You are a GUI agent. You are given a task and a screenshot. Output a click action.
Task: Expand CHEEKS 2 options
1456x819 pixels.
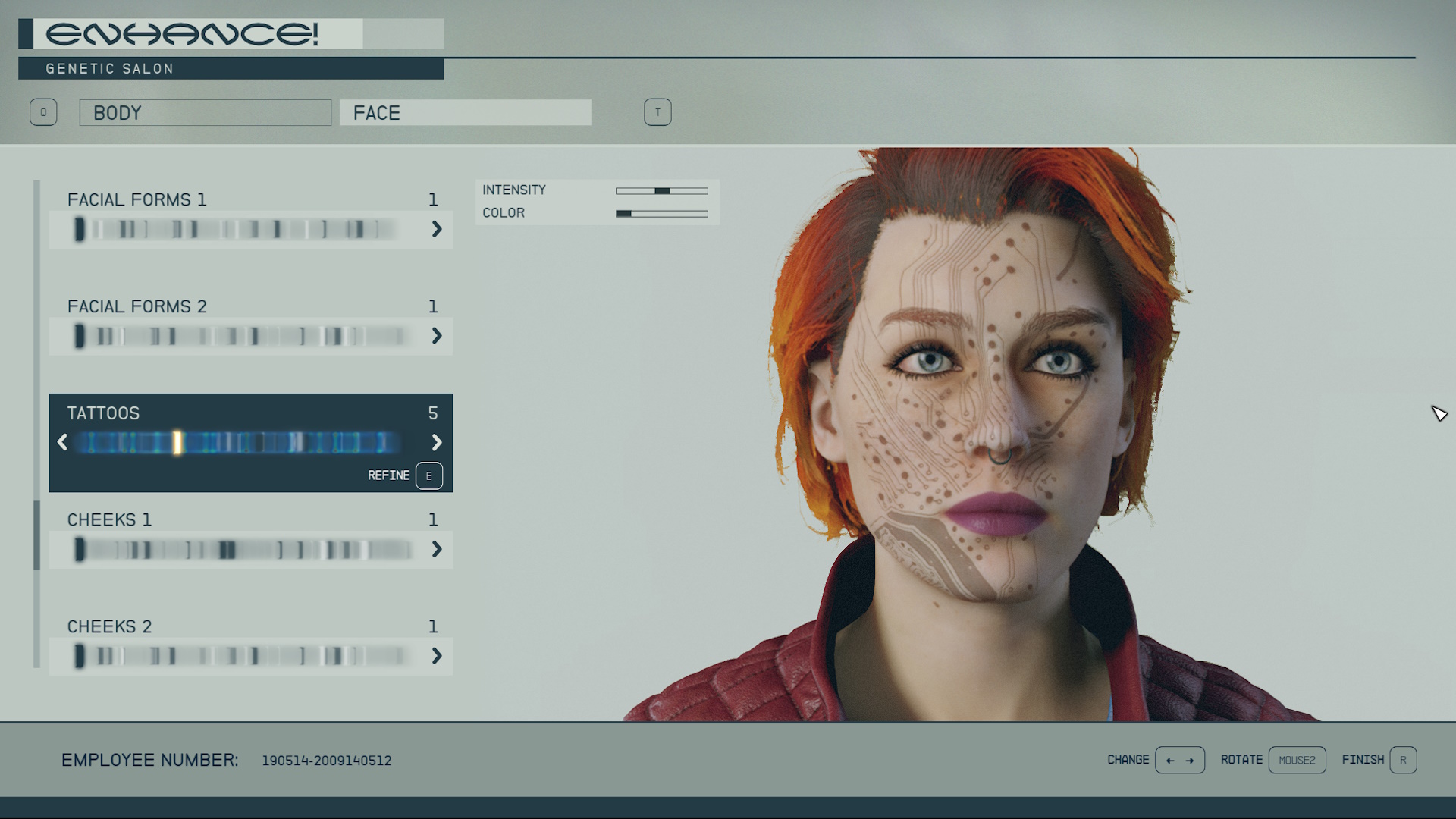437,656
